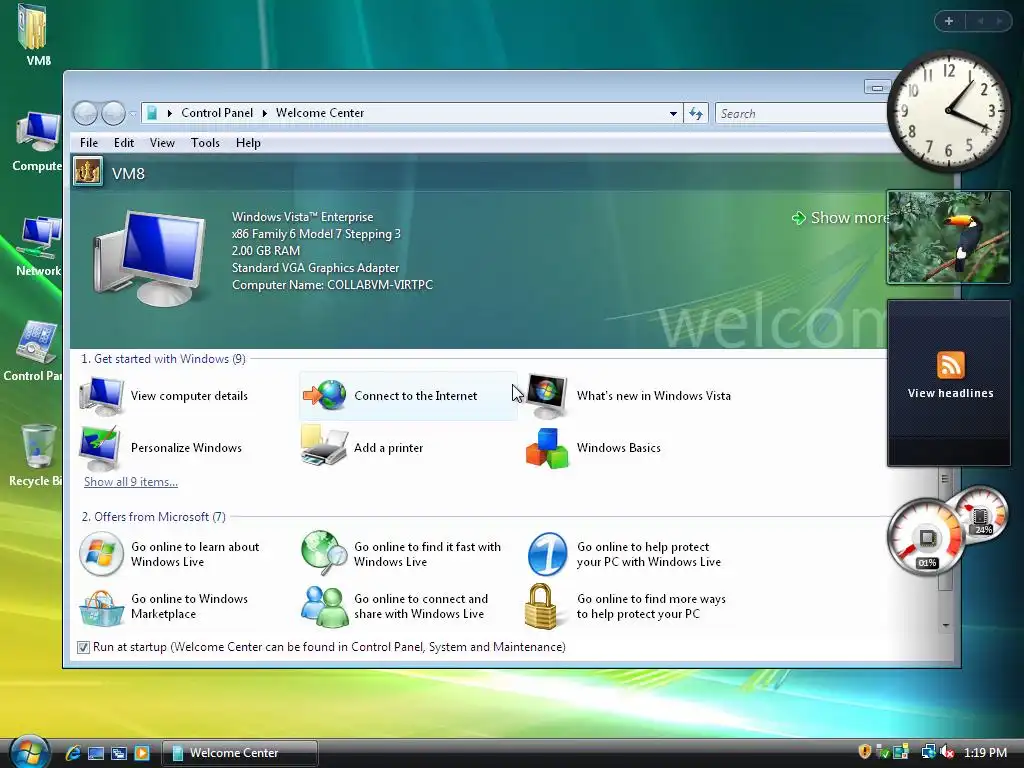Click the Welcome Center taskbar button
The width and height of the screenshot is (1024, 768).
pos(240,753)
